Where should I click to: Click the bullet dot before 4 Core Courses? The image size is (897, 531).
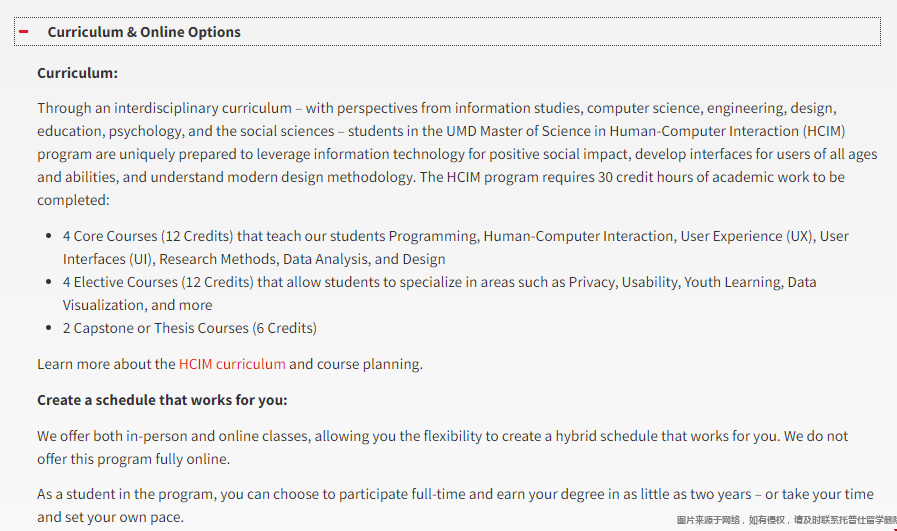[49, 236]
